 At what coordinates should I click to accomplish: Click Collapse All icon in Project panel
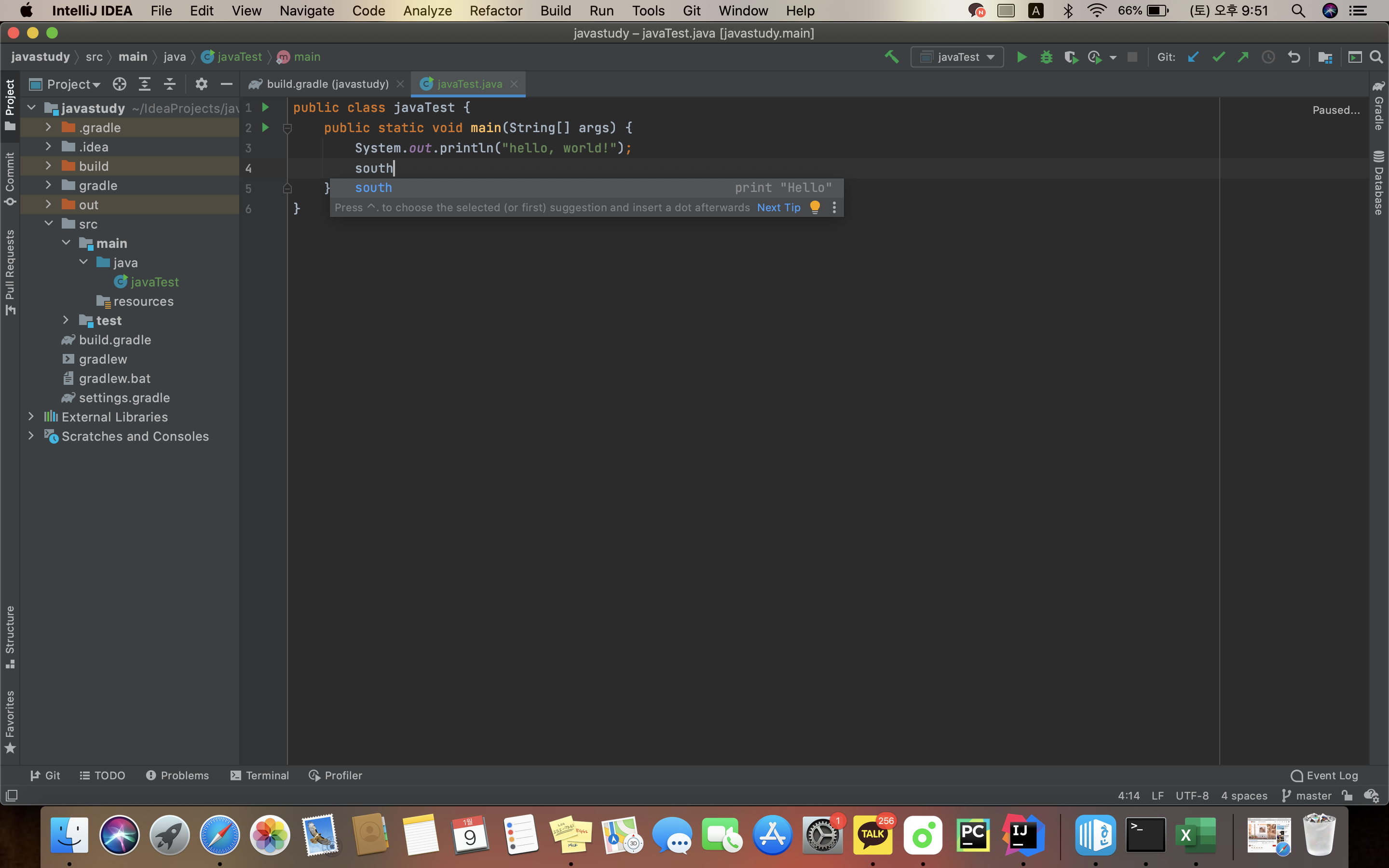[x=170, y=84]
